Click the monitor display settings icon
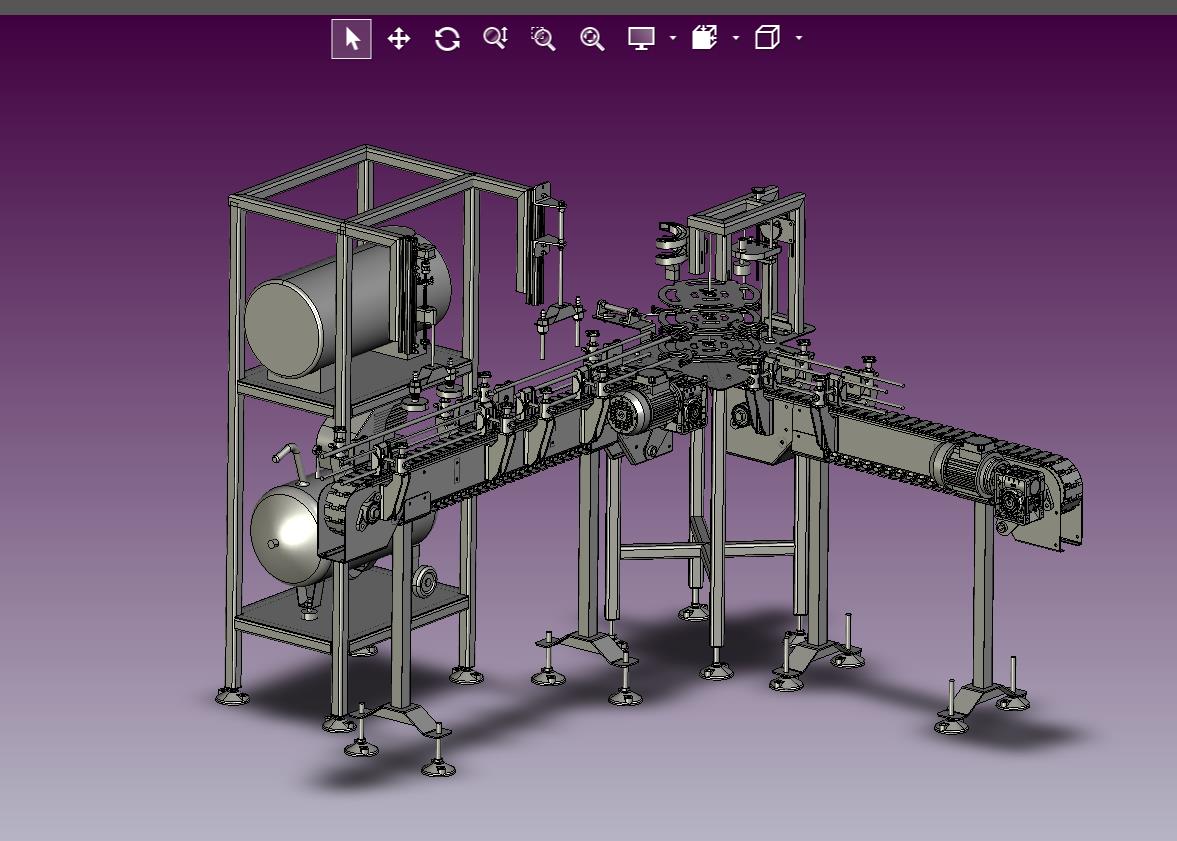Screen dimensions: 1177x841 [641, 38]
